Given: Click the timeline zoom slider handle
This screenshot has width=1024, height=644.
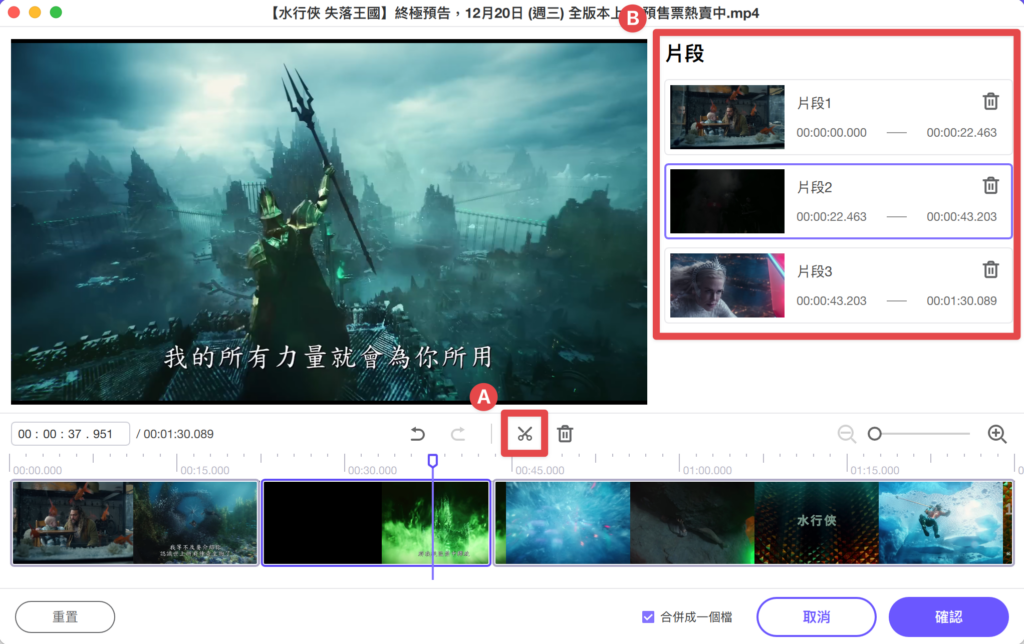Looking at the screenshot, I should [x=874, y=434].
